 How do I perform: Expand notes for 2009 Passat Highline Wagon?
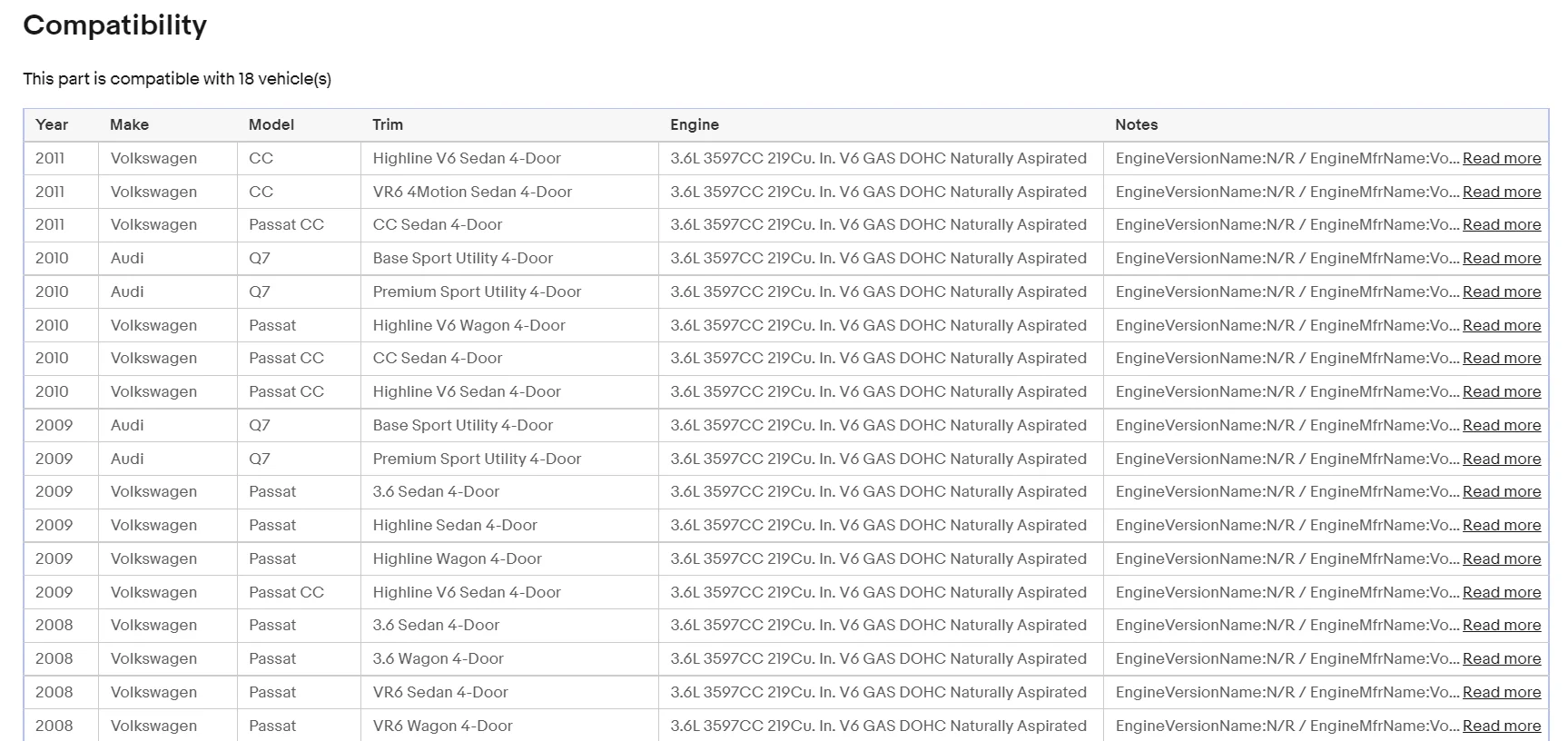coord(1502,558)
